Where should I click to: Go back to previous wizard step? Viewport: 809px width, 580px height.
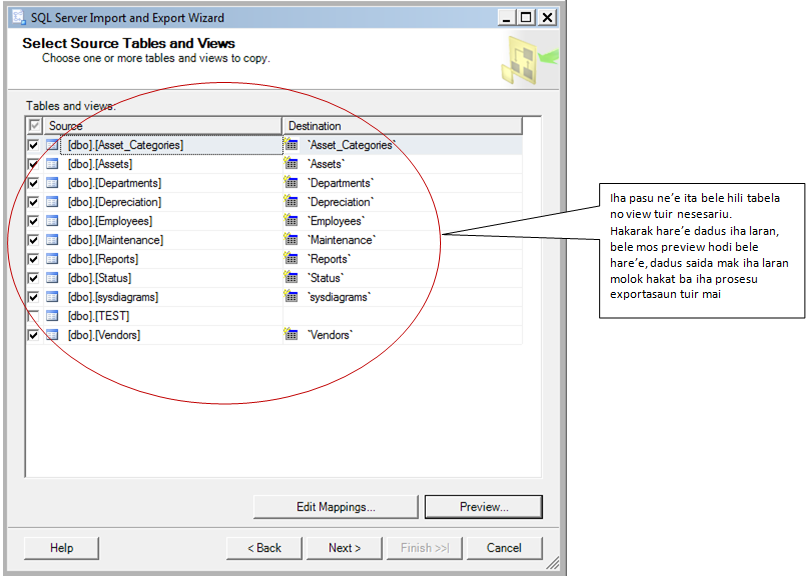[264, 548]
